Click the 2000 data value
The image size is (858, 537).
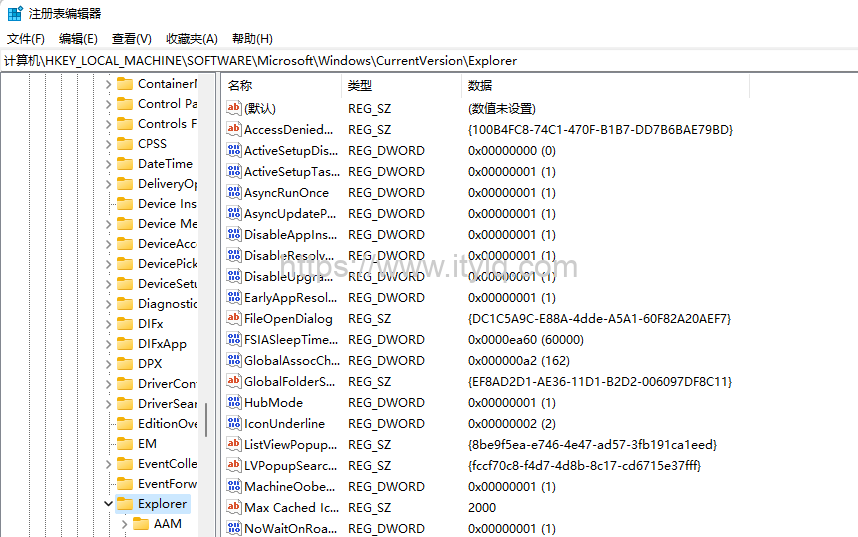(x=482, y=507)
